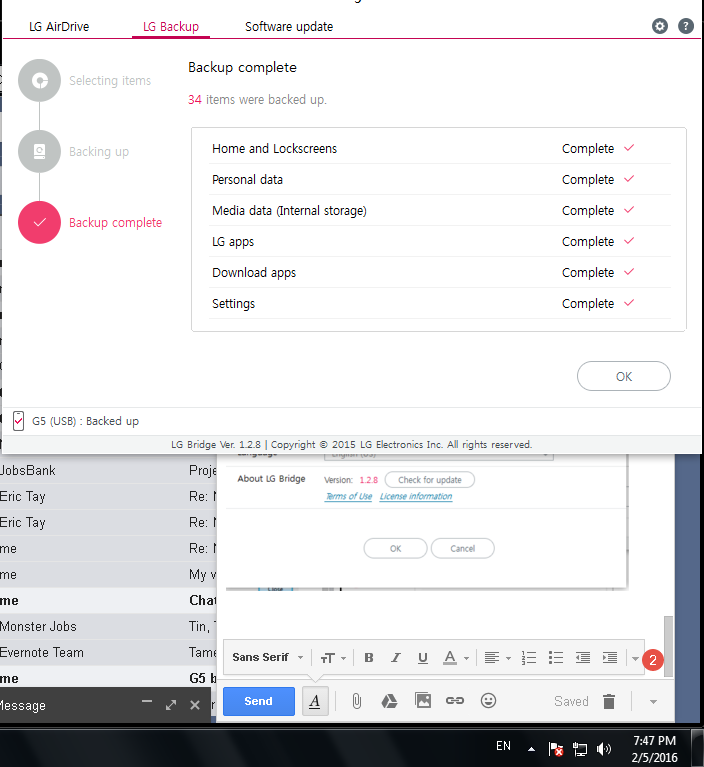Open network status tray icon
This screenshot has height=767, width=704.
[x=580, y=748]
